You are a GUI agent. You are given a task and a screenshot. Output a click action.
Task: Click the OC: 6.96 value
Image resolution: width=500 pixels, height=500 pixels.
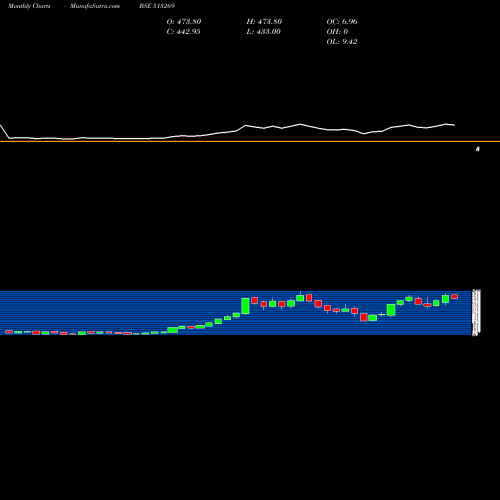coord(342,22)
